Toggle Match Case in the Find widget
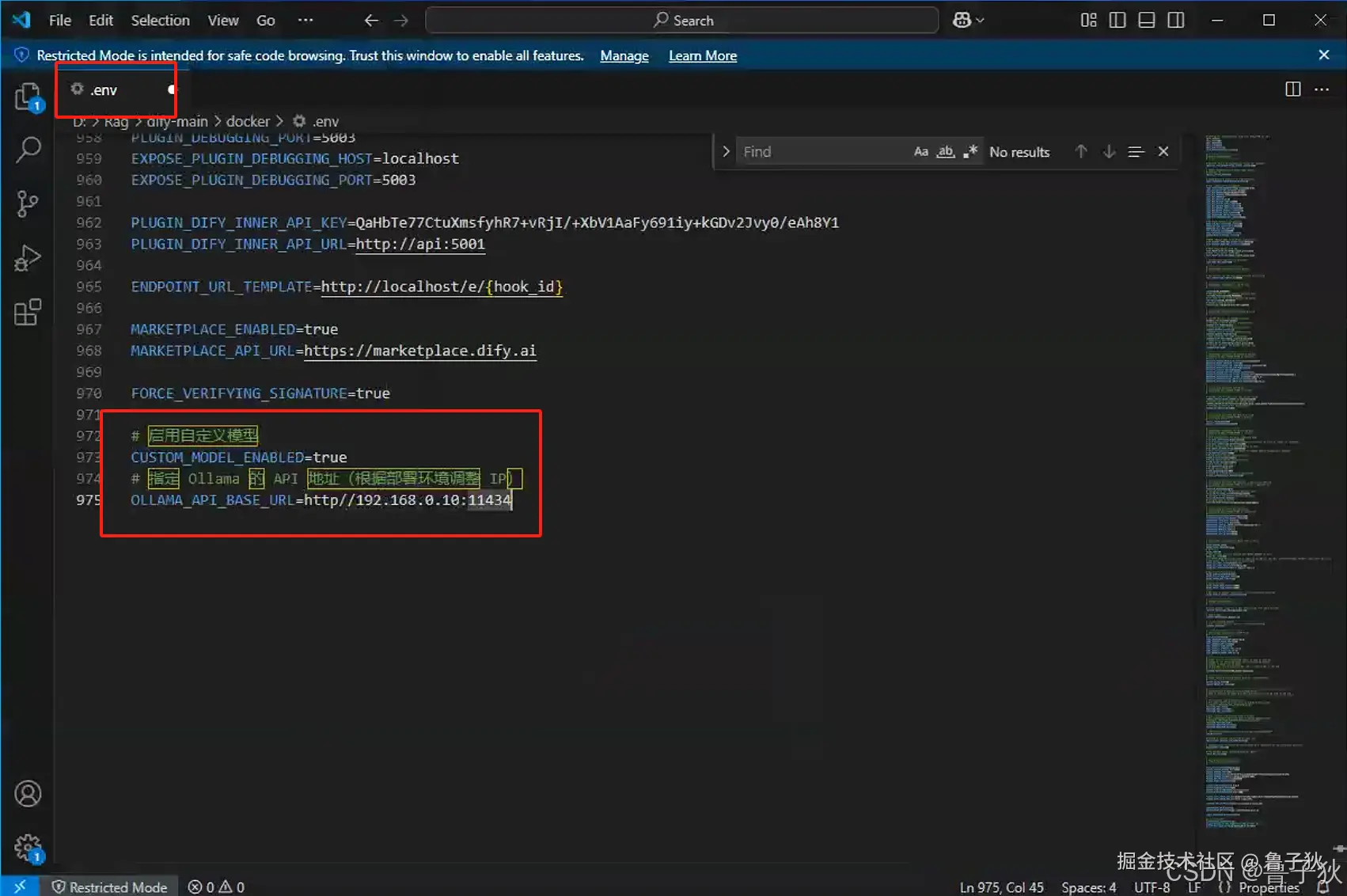The height and width of the screenshot is (896, 1347). [920, 151]
